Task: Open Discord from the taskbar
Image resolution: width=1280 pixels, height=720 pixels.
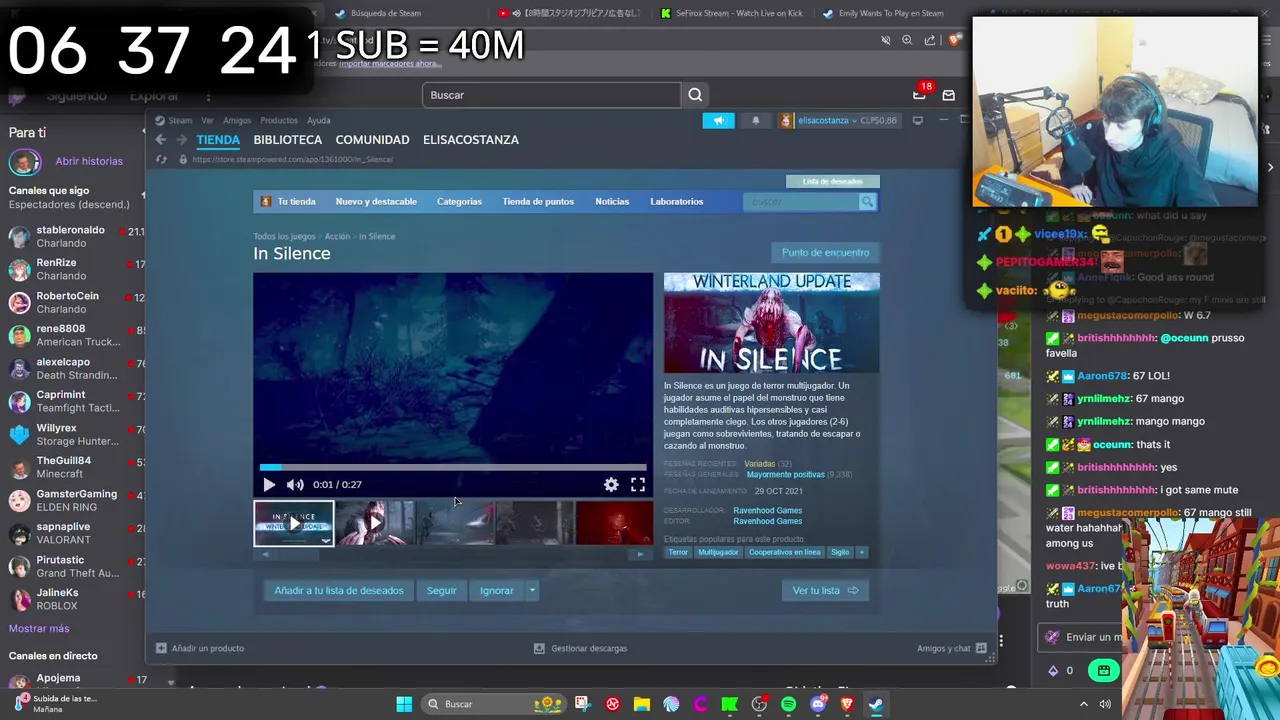Action: click(x=818, y=705)
